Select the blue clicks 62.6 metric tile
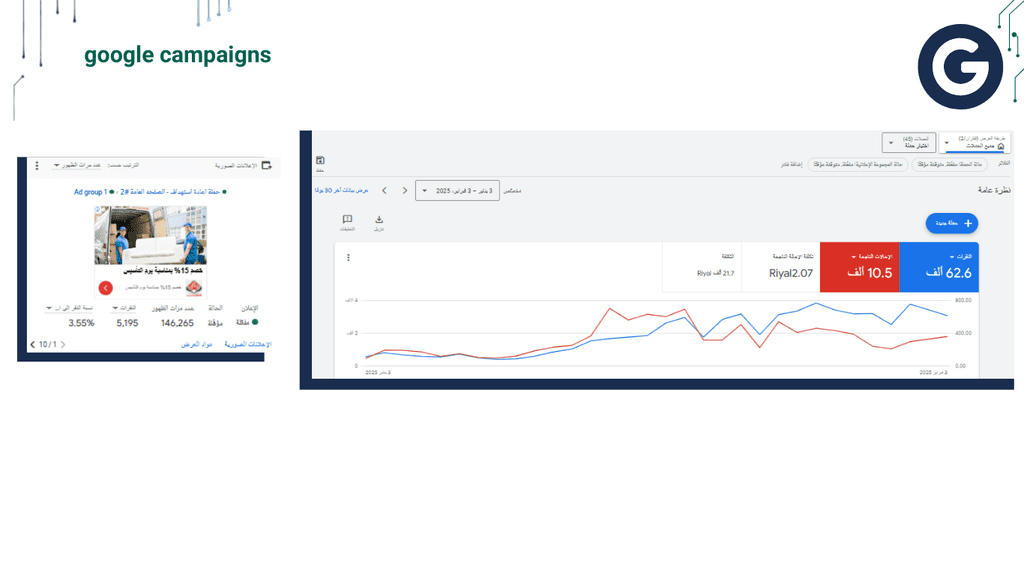The width and height of the screenshot is (1024, 576). (x=939, y=267)
